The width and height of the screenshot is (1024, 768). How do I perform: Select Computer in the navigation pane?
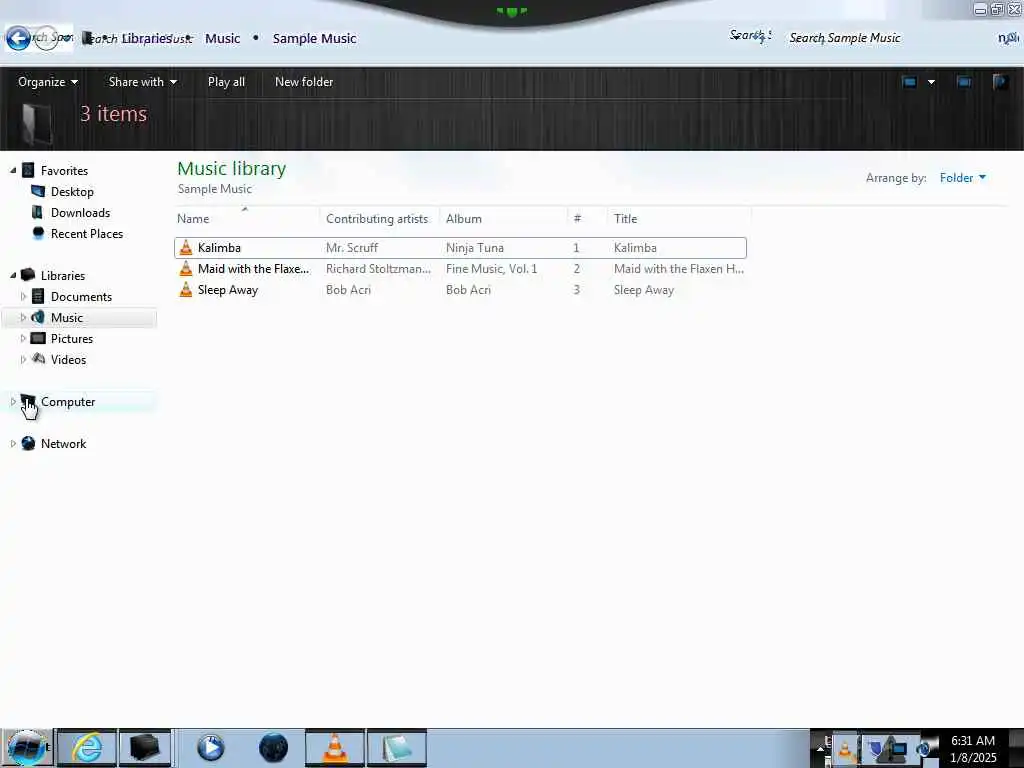point(68,402)
